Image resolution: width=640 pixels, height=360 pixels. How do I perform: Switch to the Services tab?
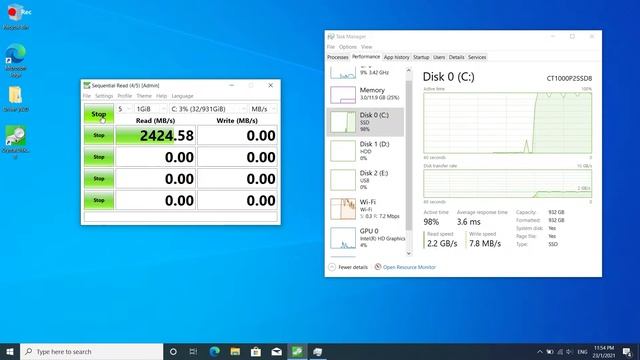pyautogui.click(x=477, y=57)
